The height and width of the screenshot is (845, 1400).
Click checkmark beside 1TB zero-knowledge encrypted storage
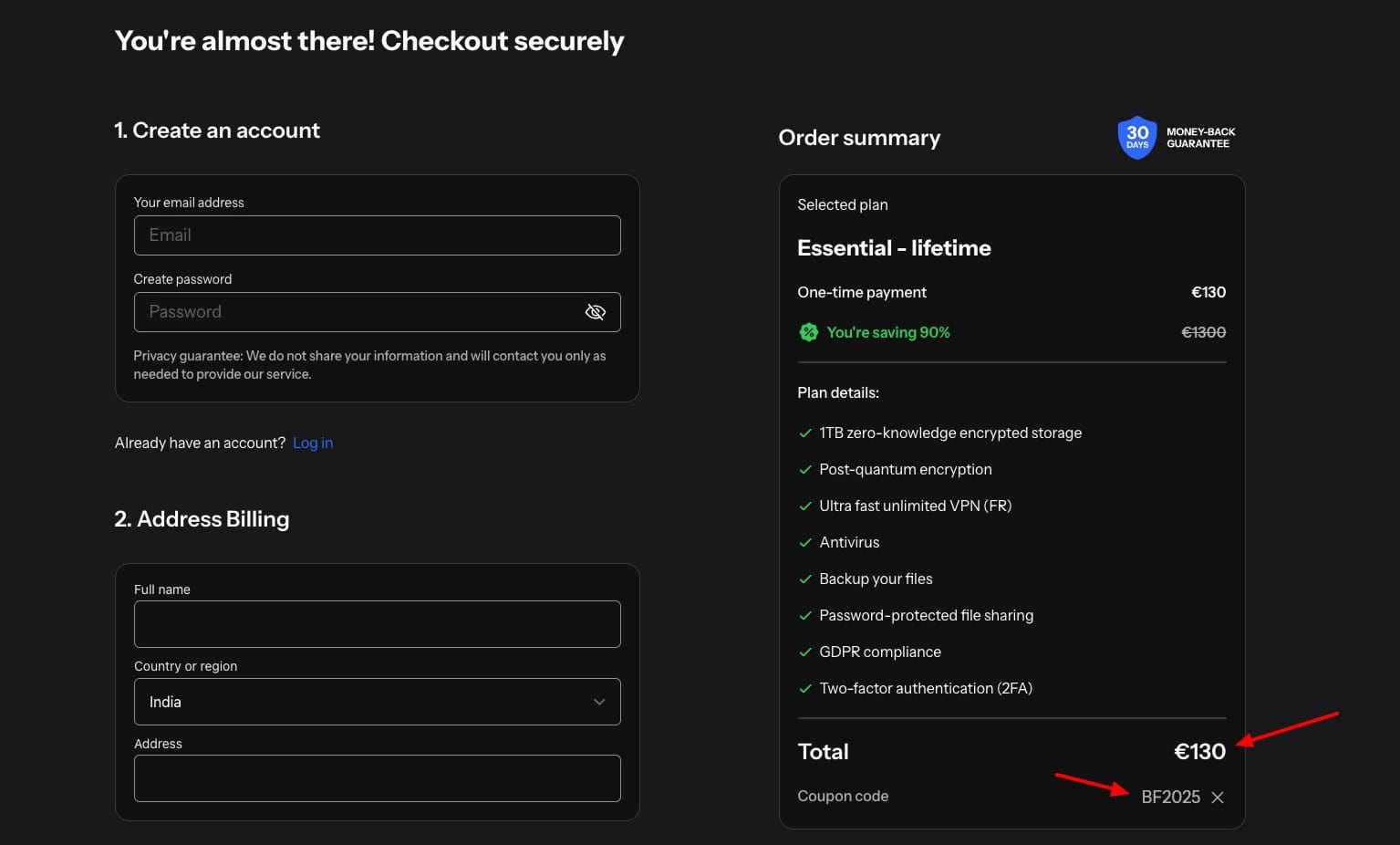[805, 433]
